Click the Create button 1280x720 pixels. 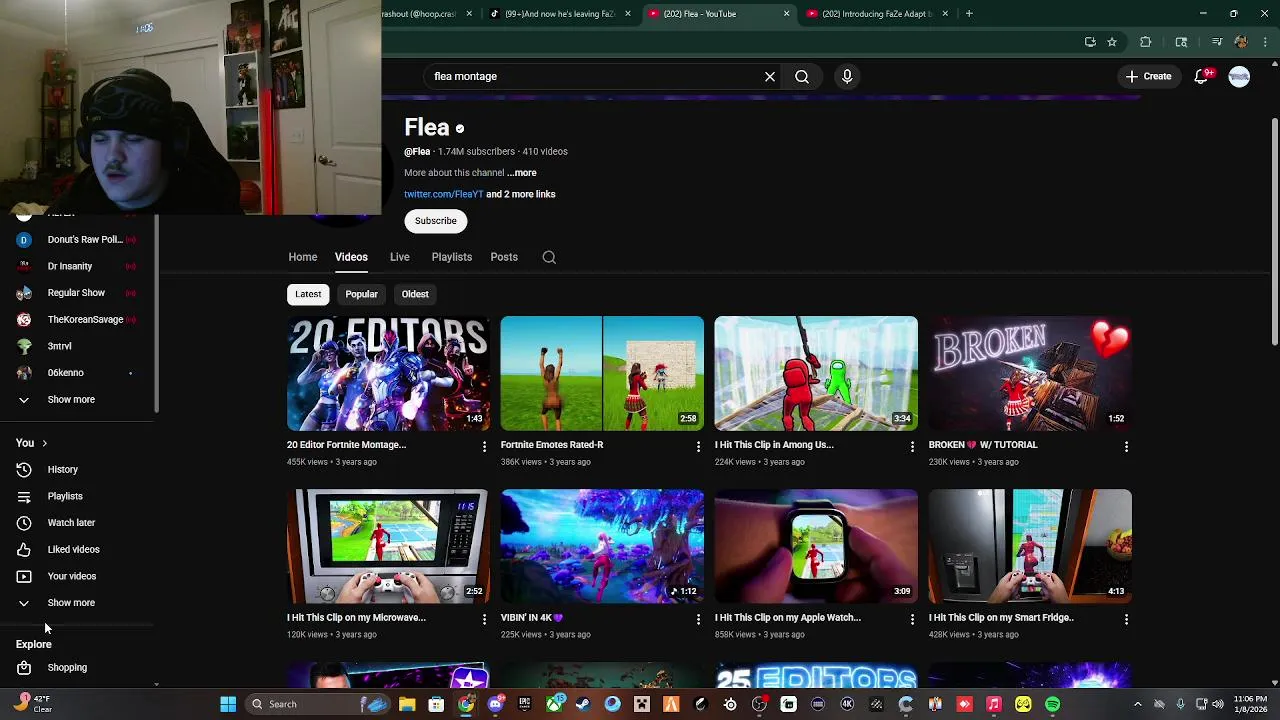(x=1148, y=76)
